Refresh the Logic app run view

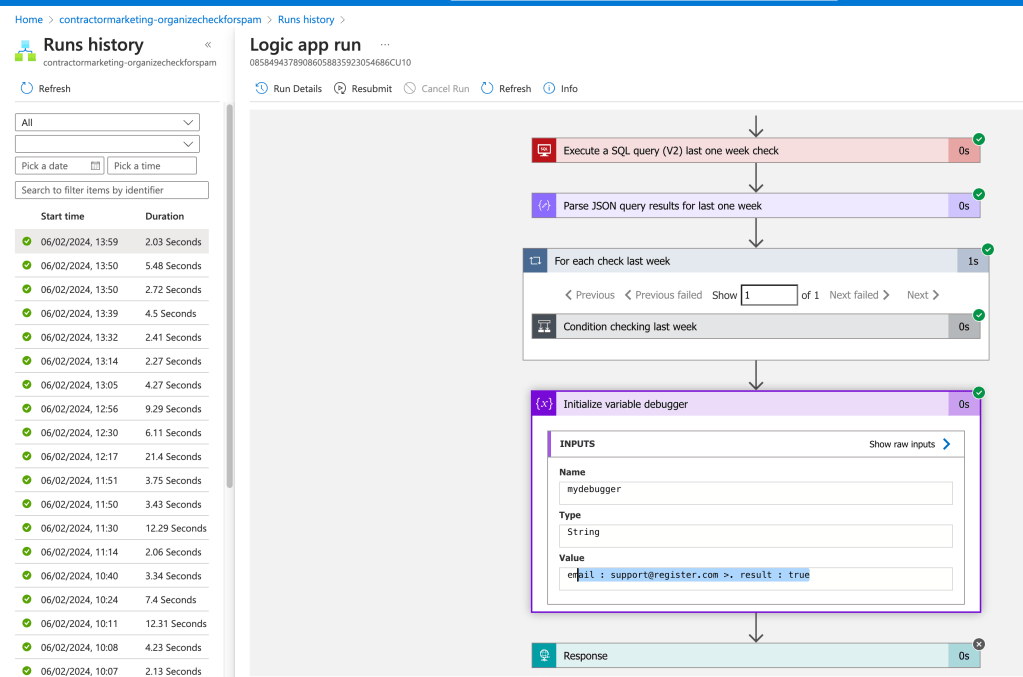pos(506,88)
